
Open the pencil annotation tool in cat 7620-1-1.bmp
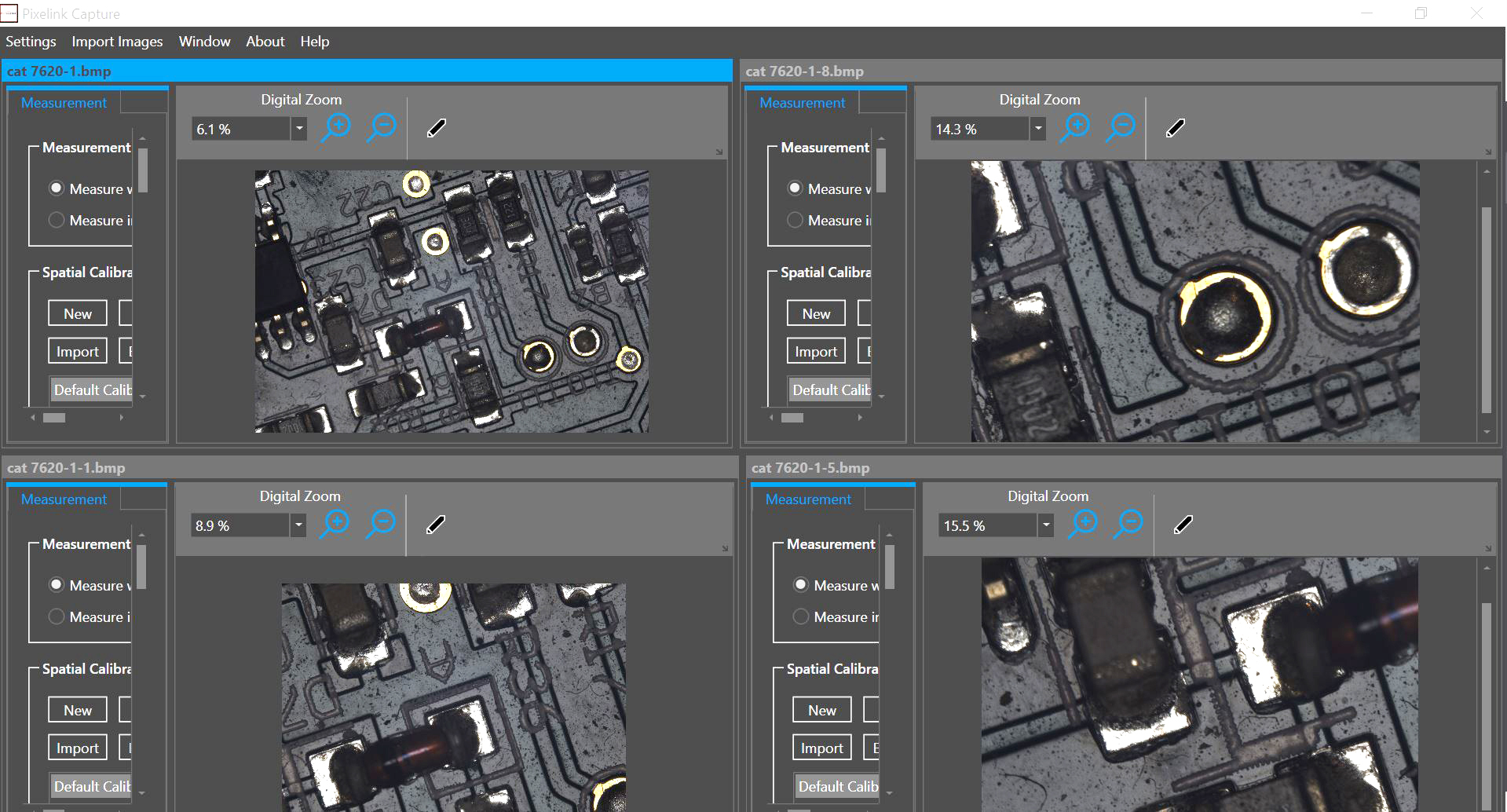(437, 524)
